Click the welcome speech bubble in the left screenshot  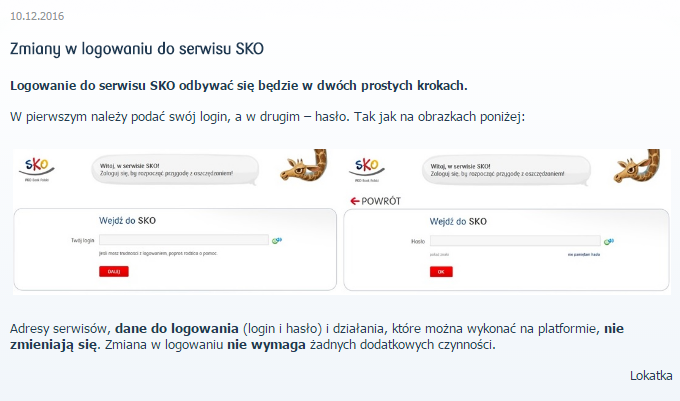click(175, 170)
